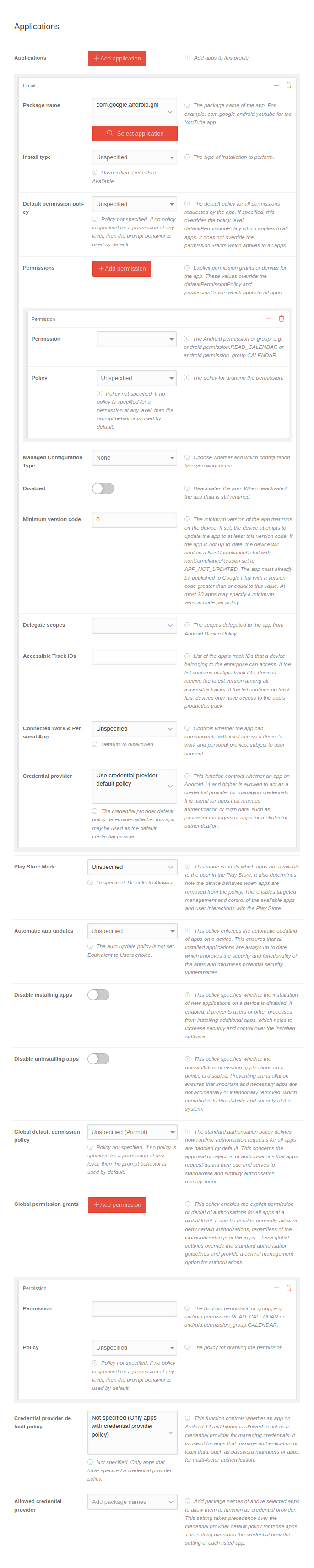The height and width of the screenshot is (1568, 314).
Task: Click info icon beside Delegate scopes description
Action: click(187, 625)
